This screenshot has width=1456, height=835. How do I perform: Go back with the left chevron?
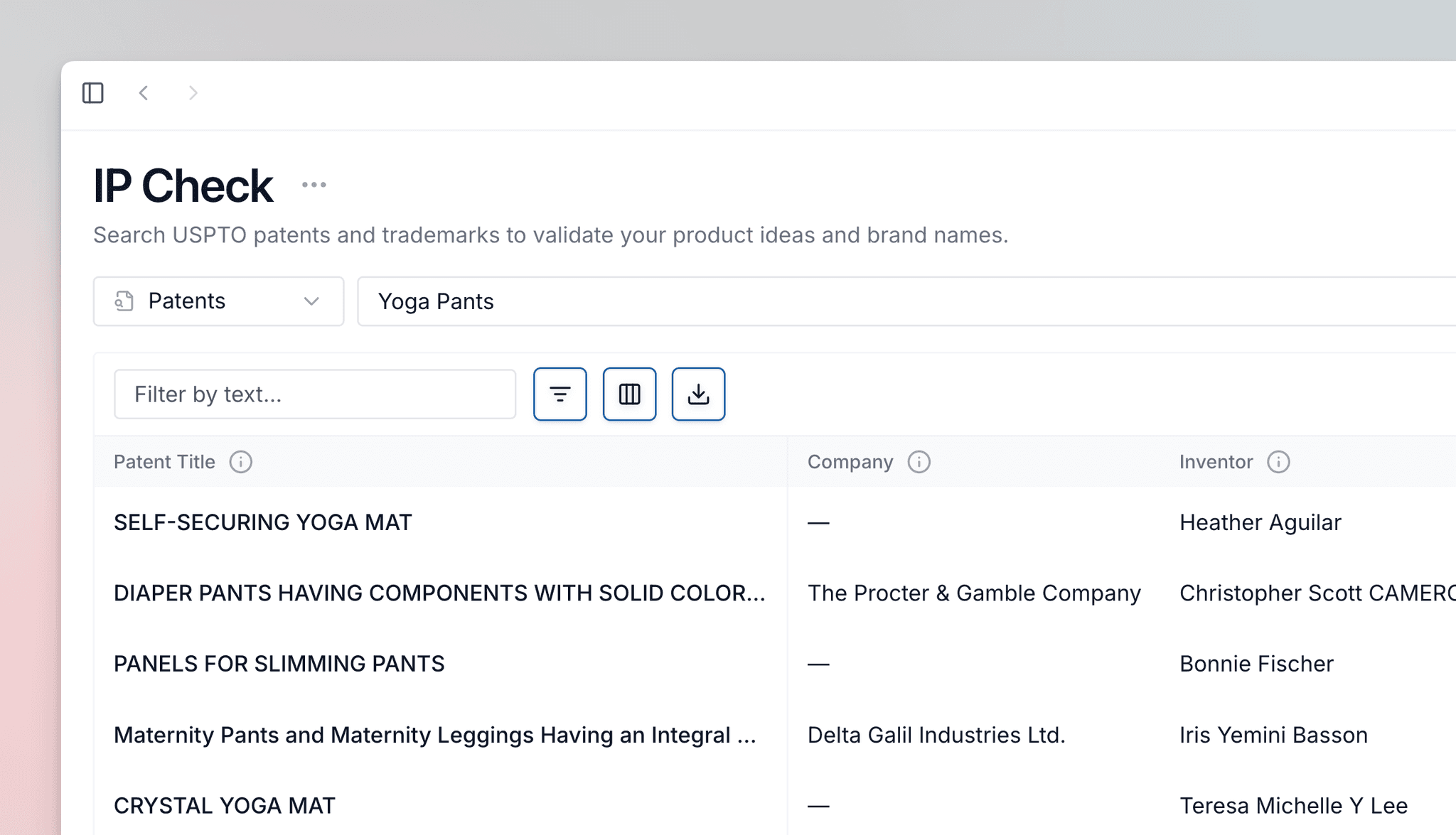point(144,93)
